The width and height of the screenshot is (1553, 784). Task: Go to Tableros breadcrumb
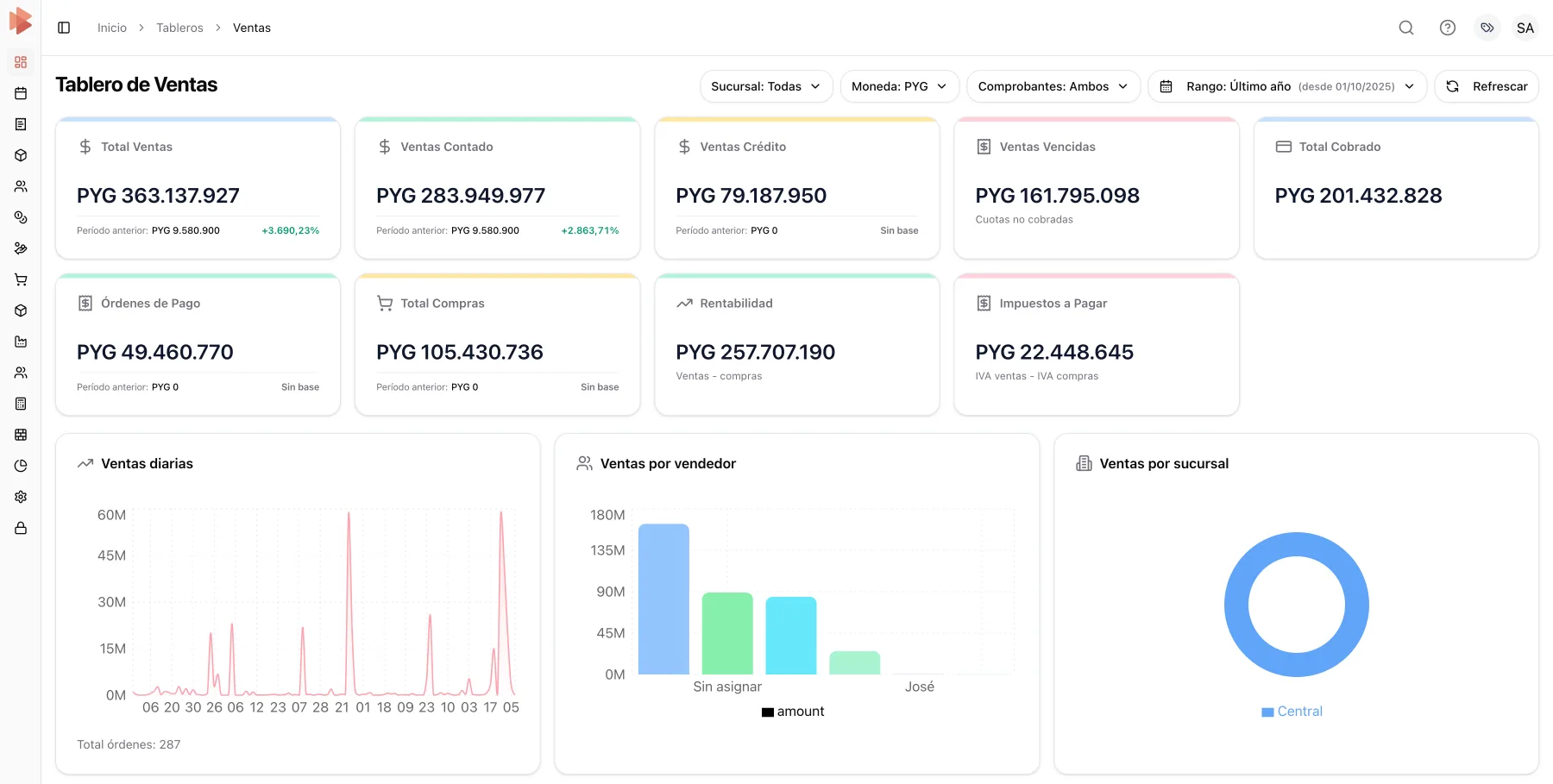pyautogui.click(x=179, y=28)
